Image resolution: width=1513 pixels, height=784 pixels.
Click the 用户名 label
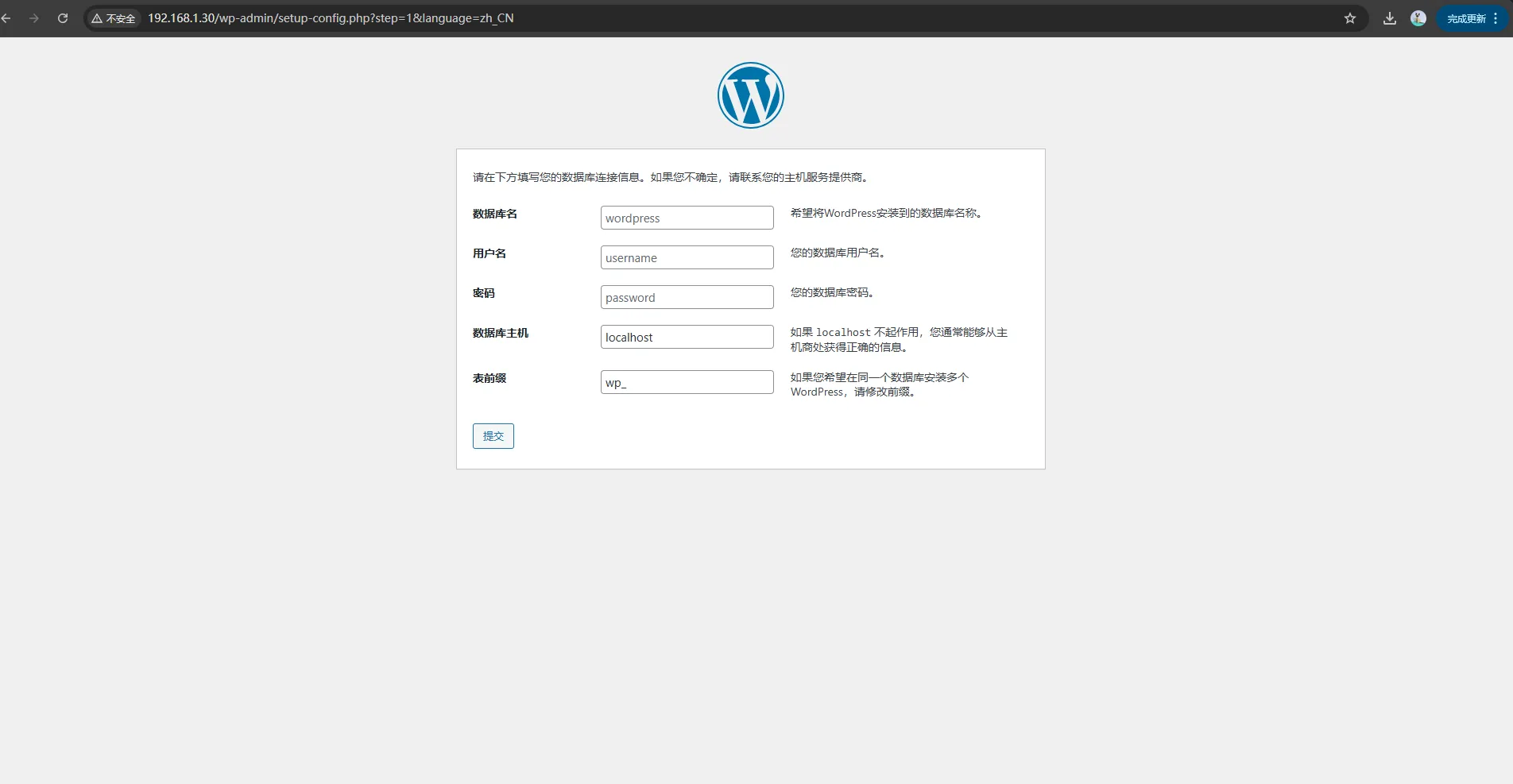[489, 253]
